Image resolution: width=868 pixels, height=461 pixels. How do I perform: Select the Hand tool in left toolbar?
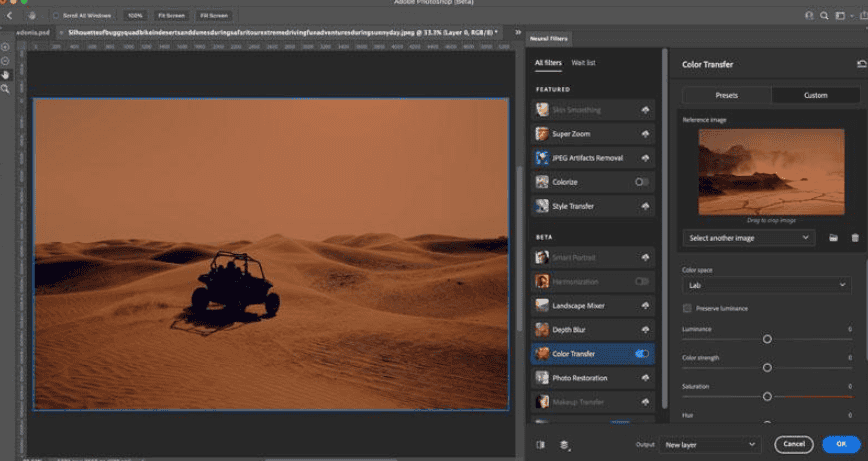[x=5, y=74]
